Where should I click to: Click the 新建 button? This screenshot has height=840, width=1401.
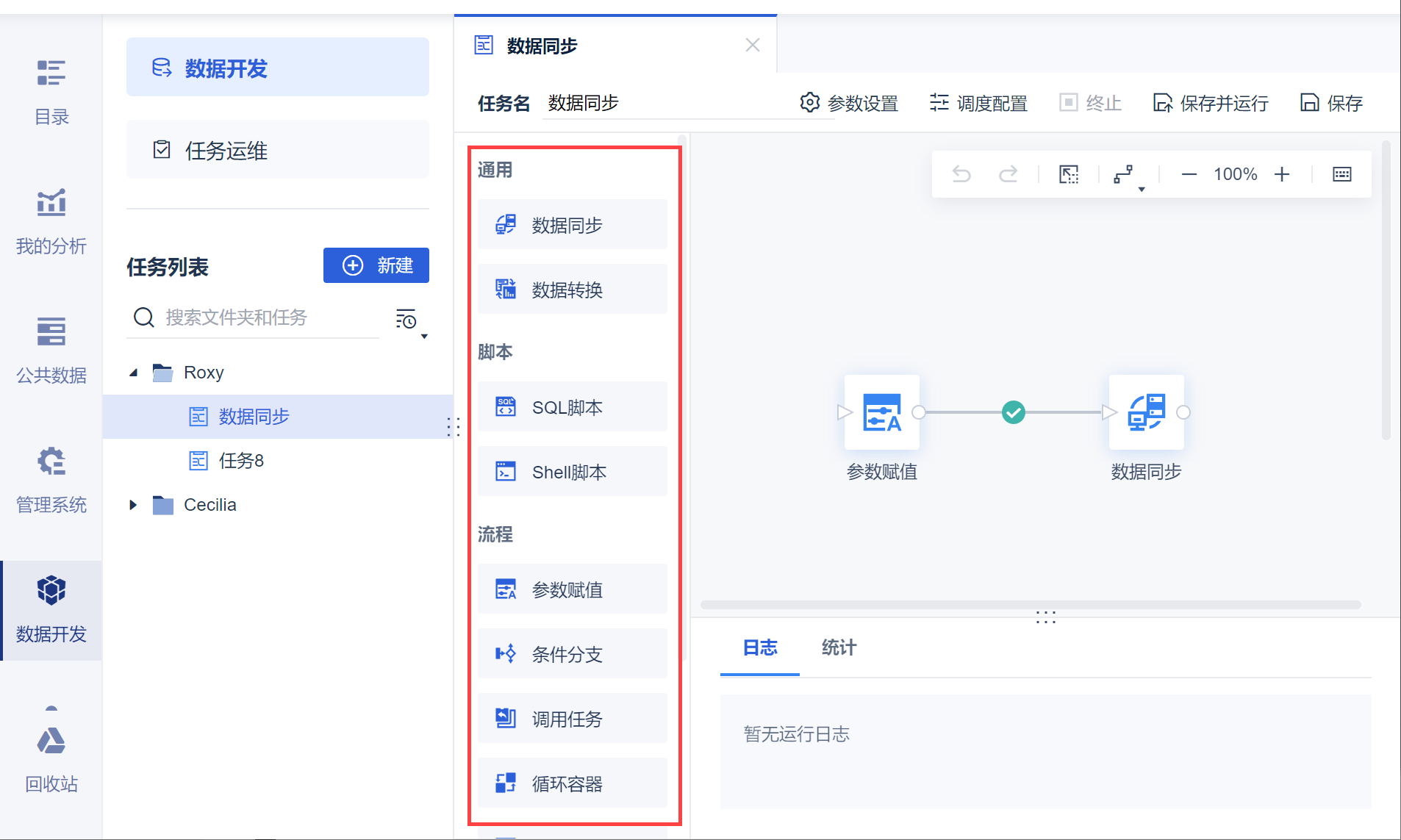coord(376,265)
